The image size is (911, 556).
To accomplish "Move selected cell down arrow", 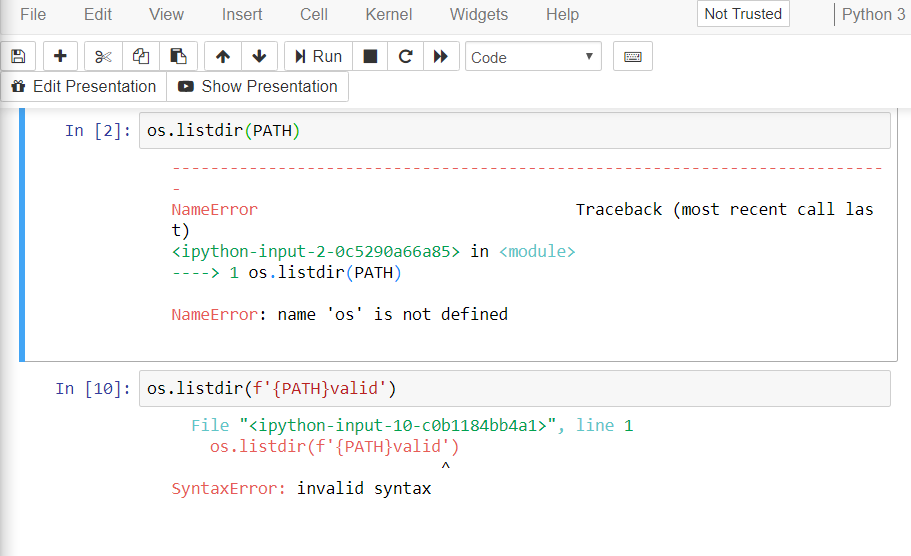I will click(x=259, y=57).
